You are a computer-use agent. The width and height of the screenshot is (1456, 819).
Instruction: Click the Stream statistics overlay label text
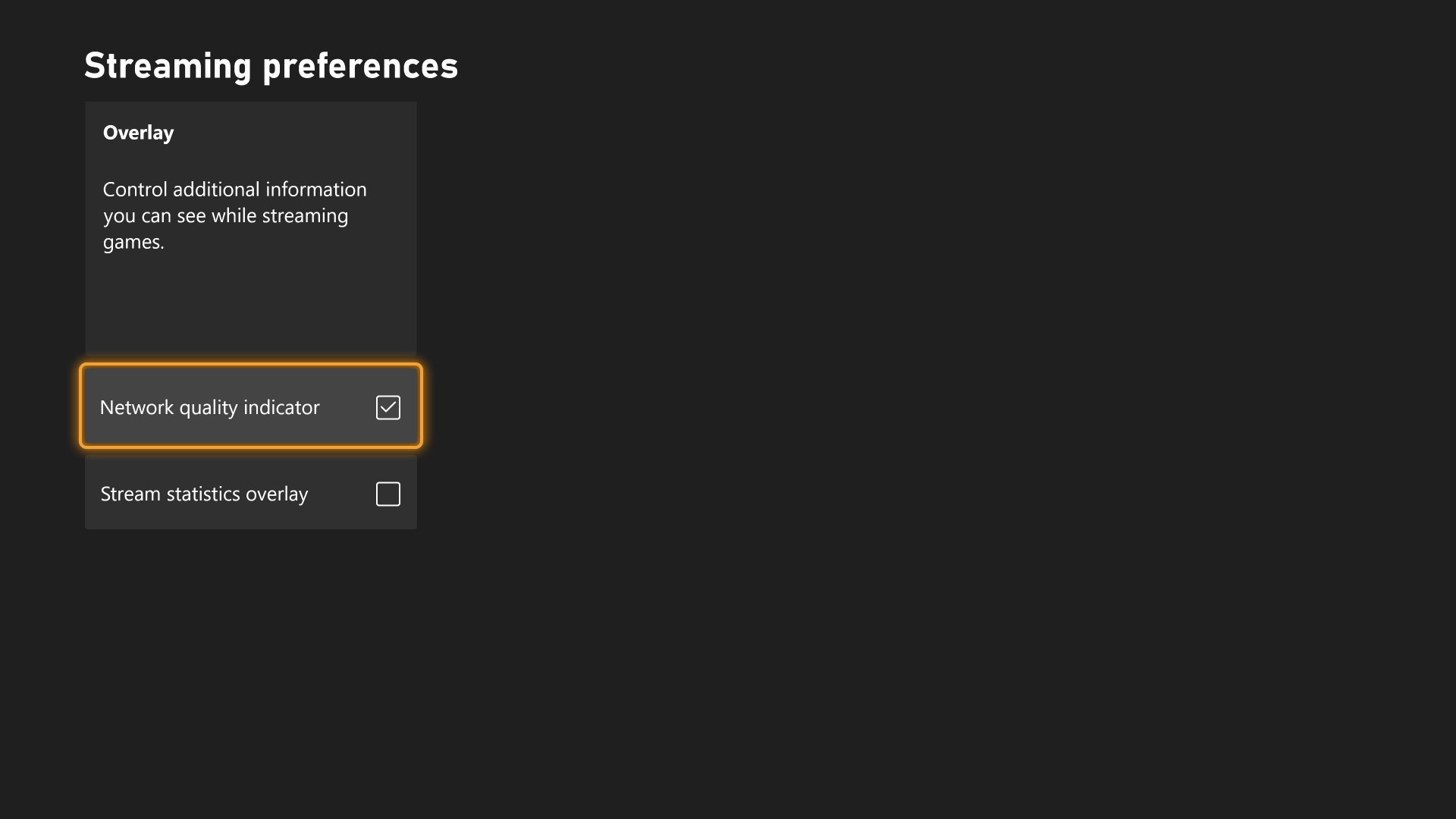(204, 494)
